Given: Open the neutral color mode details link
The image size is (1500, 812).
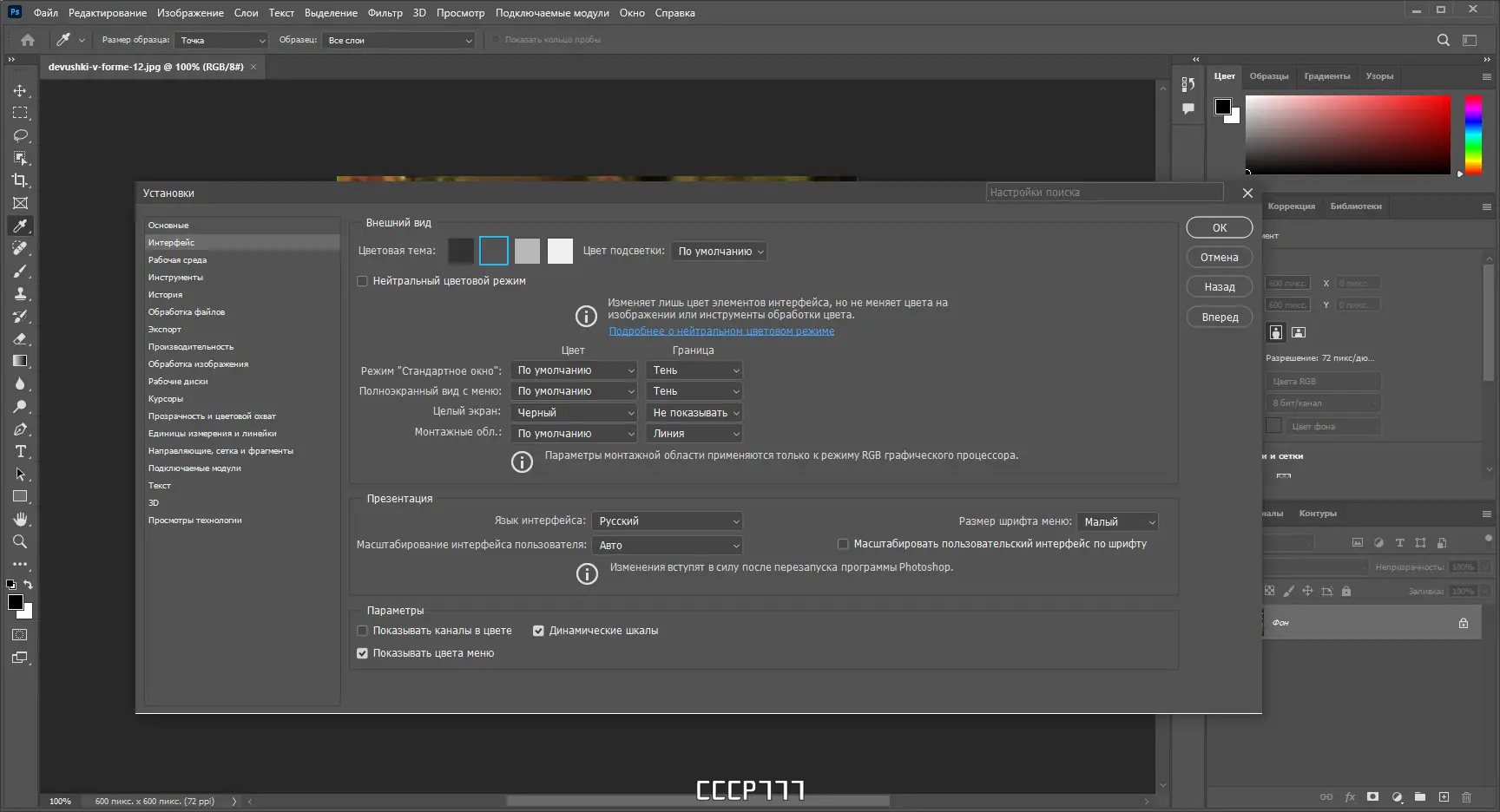Looking at the screenshot, I should pos(720,331).
